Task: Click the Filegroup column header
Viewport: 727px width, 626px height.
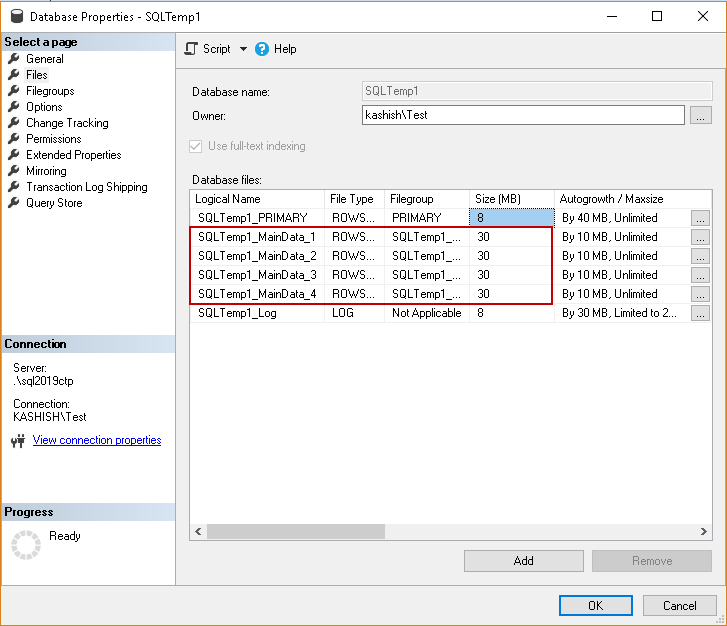Action: point(427,199)
